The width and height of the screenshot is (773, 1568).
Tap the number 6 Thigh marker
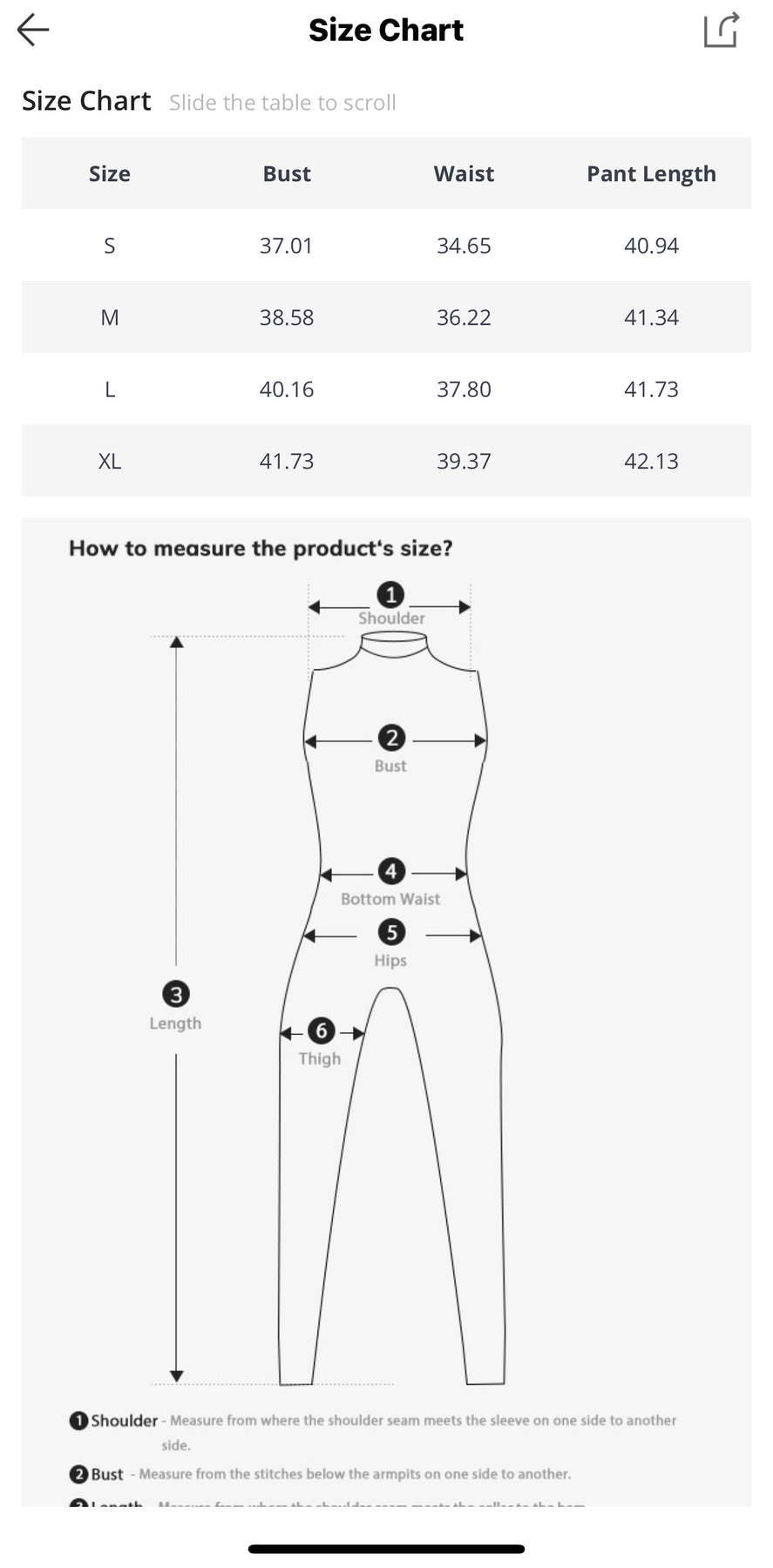coord(321,1031)
